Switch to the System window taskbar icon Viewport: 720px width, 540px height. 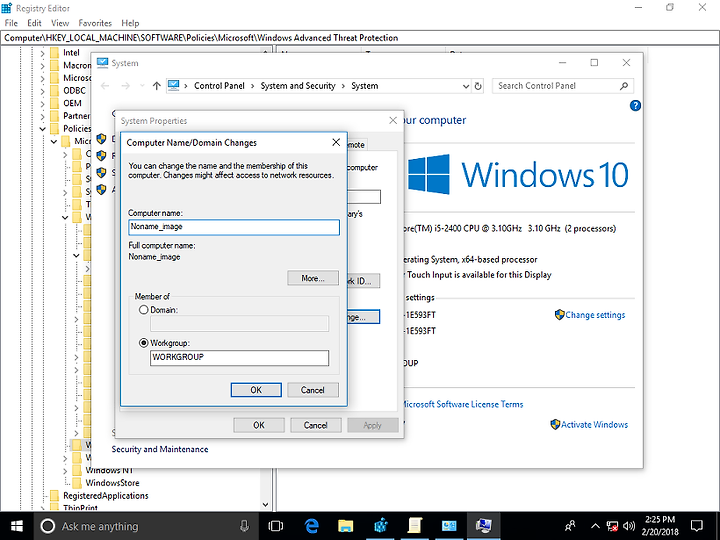(484, 526)
